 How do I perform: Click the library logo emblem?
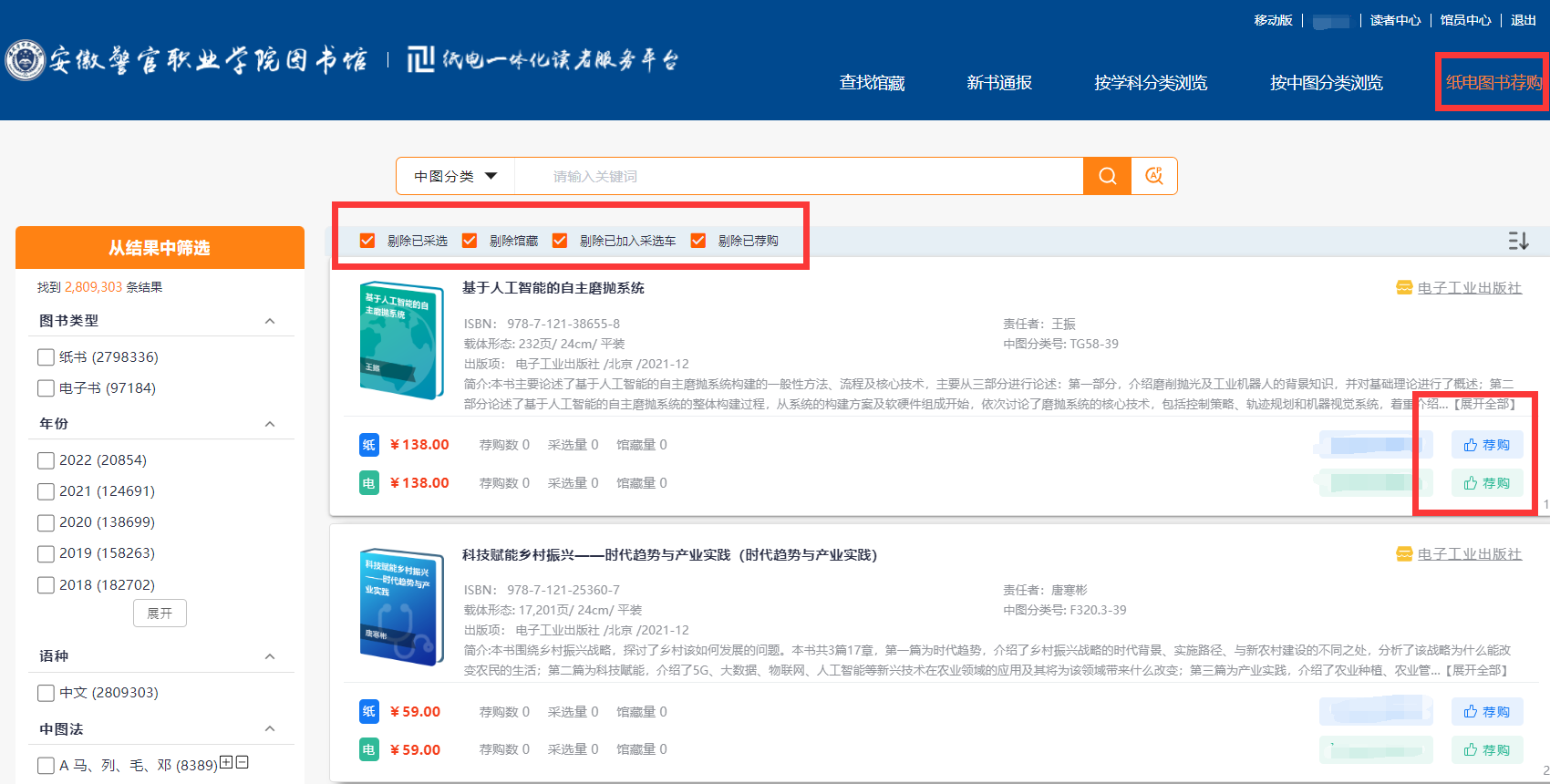click(x=25, y=61)
